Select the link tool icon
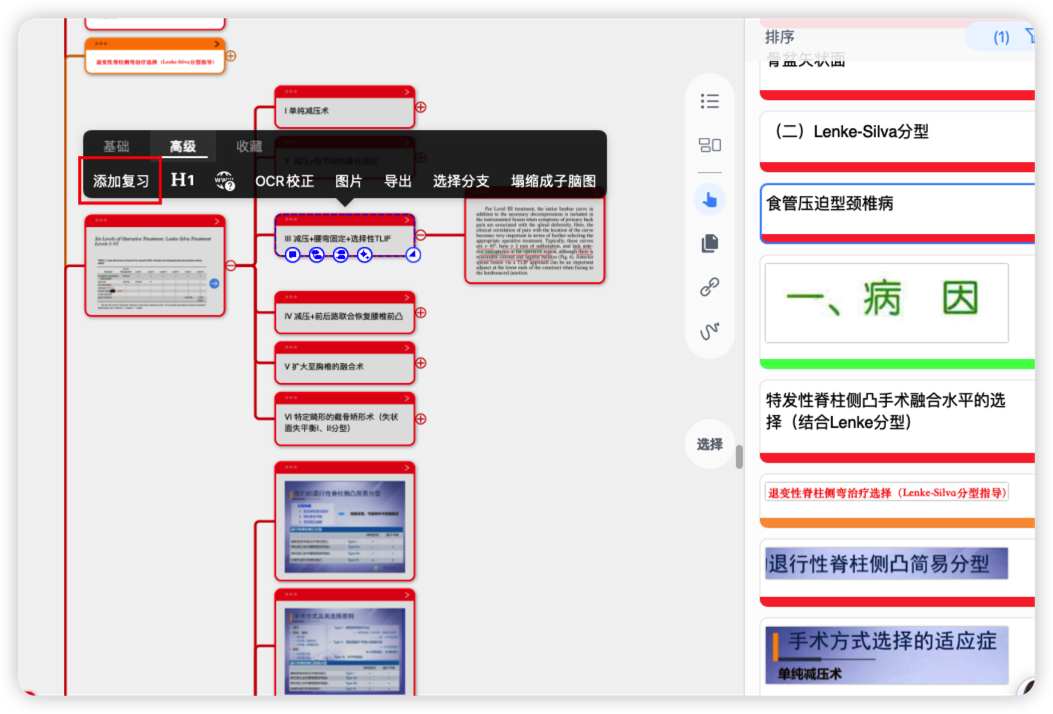The height and width of the screenshot is (714, 1053). pos(710,288)
